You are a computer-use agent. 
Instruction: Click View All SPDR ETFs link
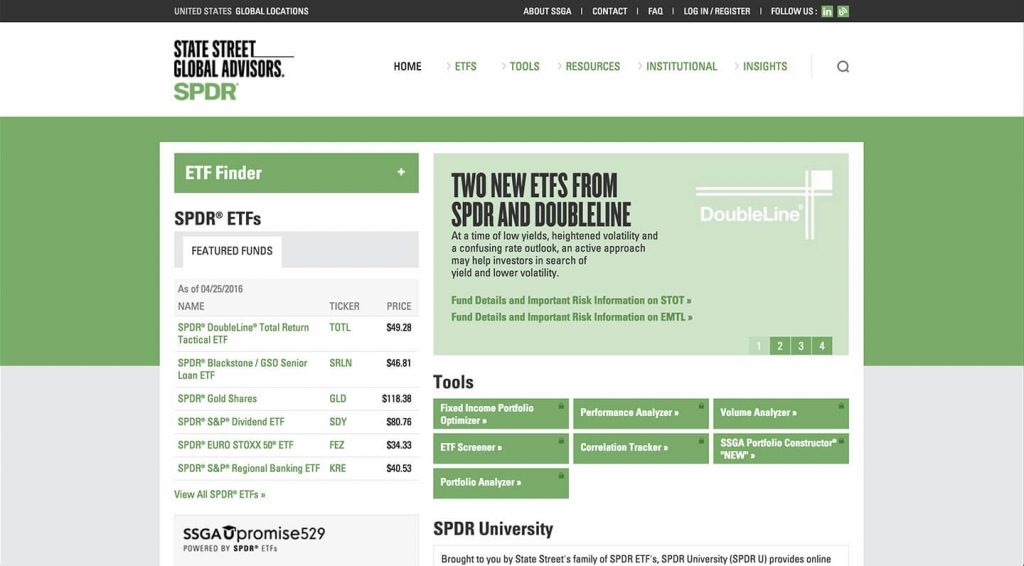[219, 494]
